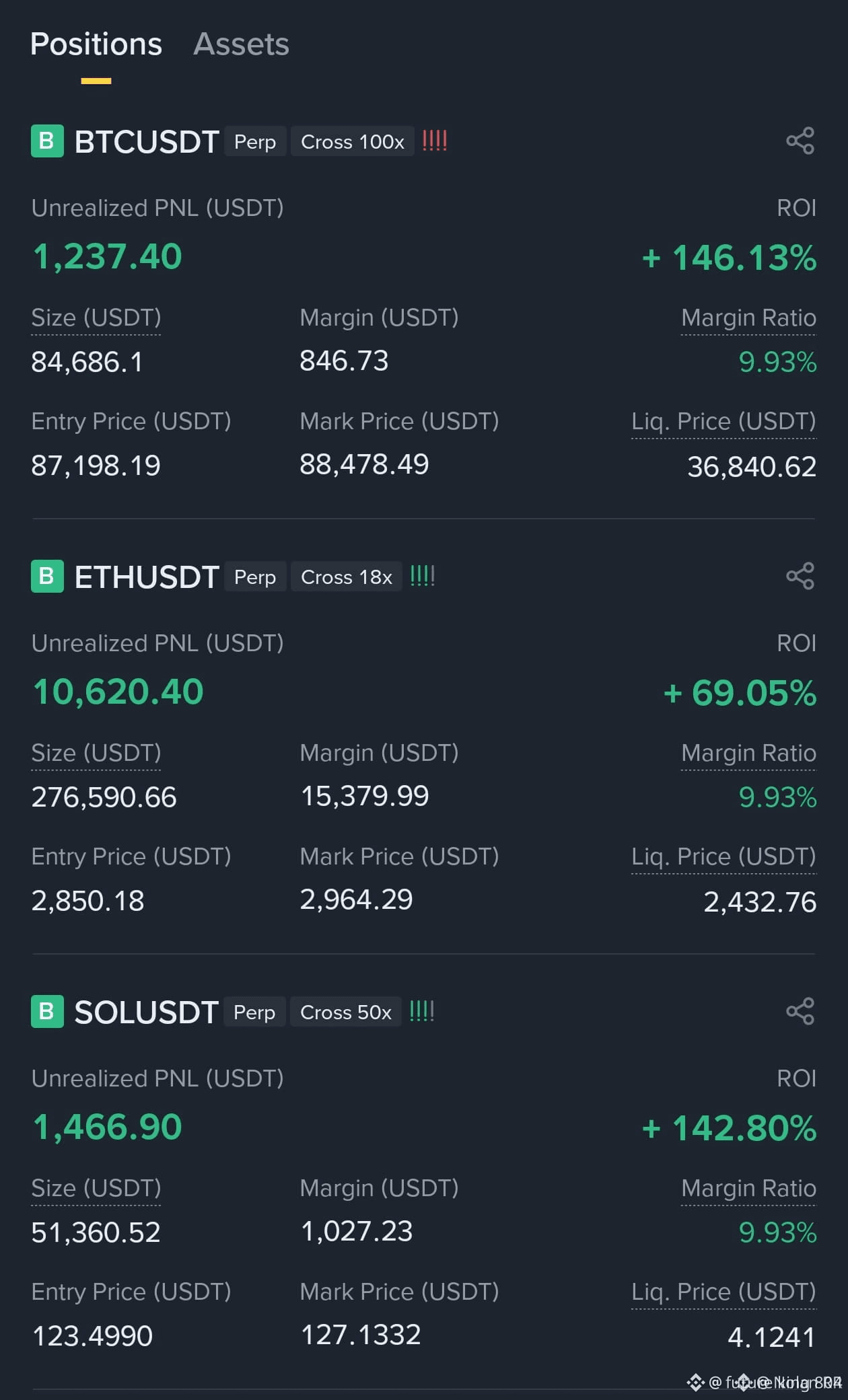Screen dimensions: 848x1400
Task: Open the Cross 100x leverage setting
Action: pyautogui.click(x=352, y=141)
